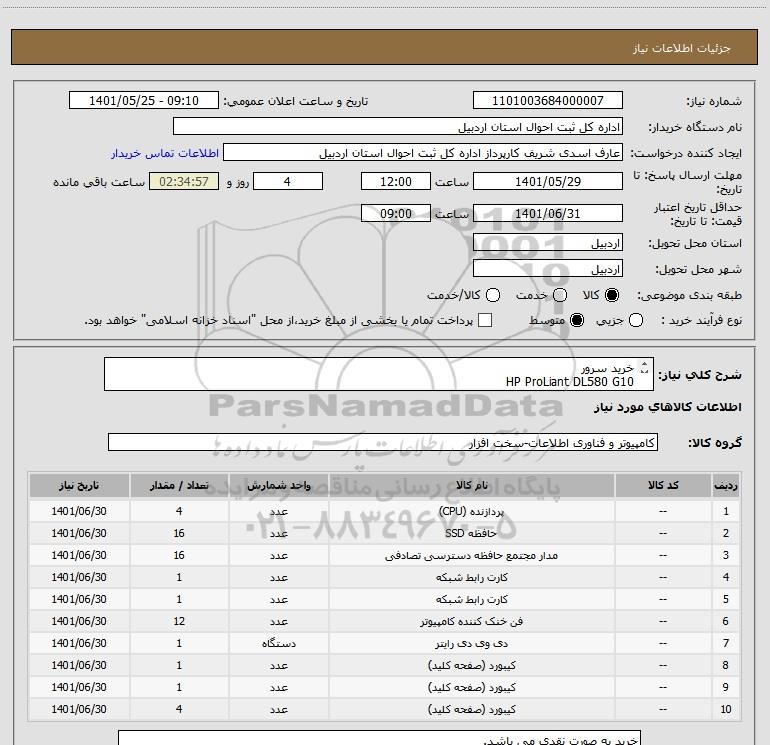Image resolution: width=770 pixels, height=745 pixels.
Task: Select the متوسط purchase type radio
Action: tap(577, 320)
